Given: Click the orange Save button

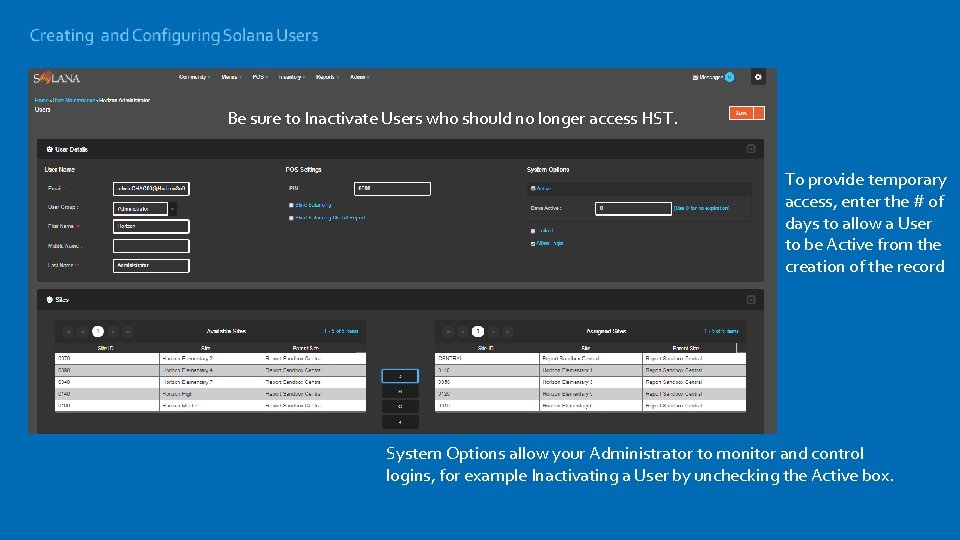Looking at the screenshot, I should coord(741,113).
